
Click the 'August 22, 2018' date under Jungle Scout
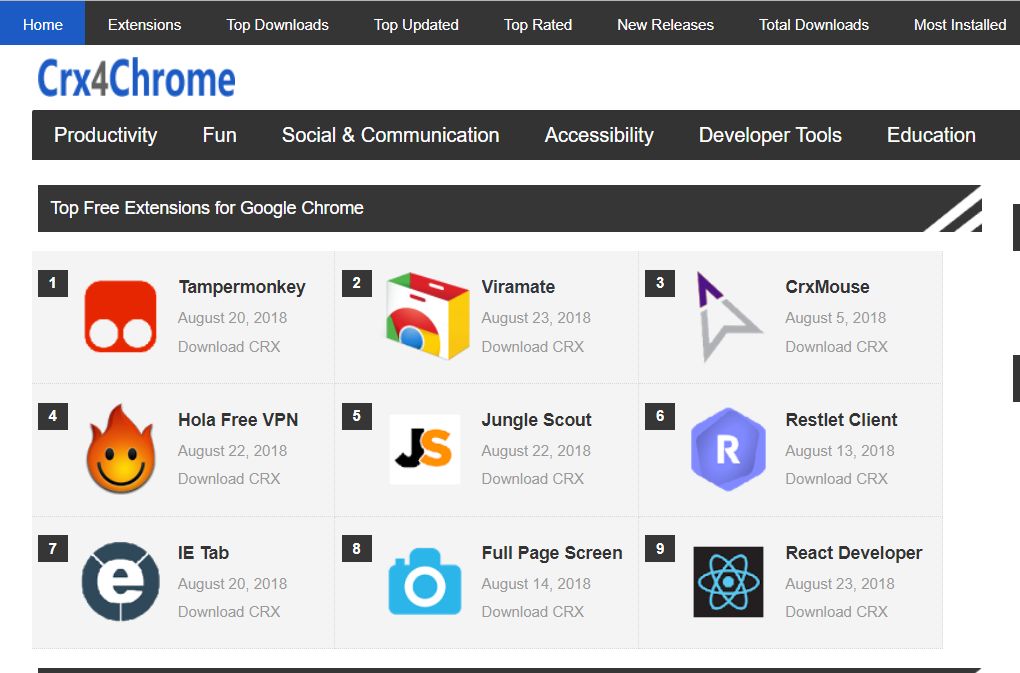tap(536, 451)
